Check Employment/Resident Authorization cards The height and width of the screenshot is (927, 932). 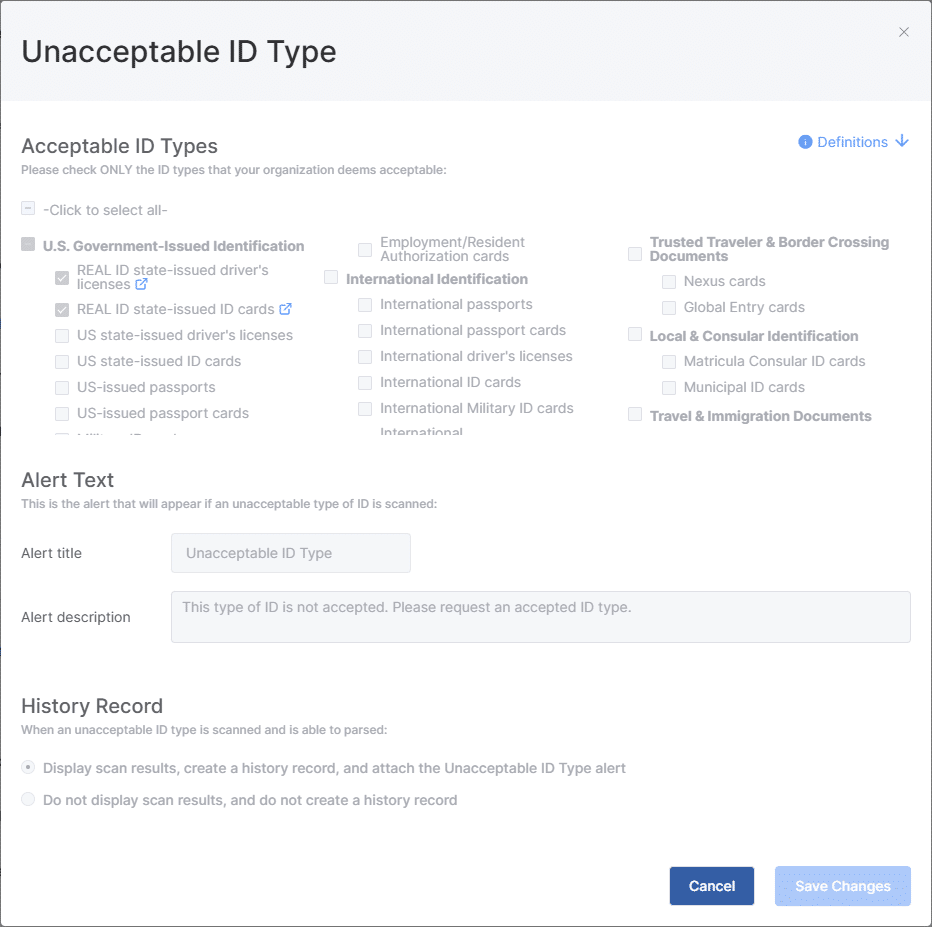coord(365,250)
